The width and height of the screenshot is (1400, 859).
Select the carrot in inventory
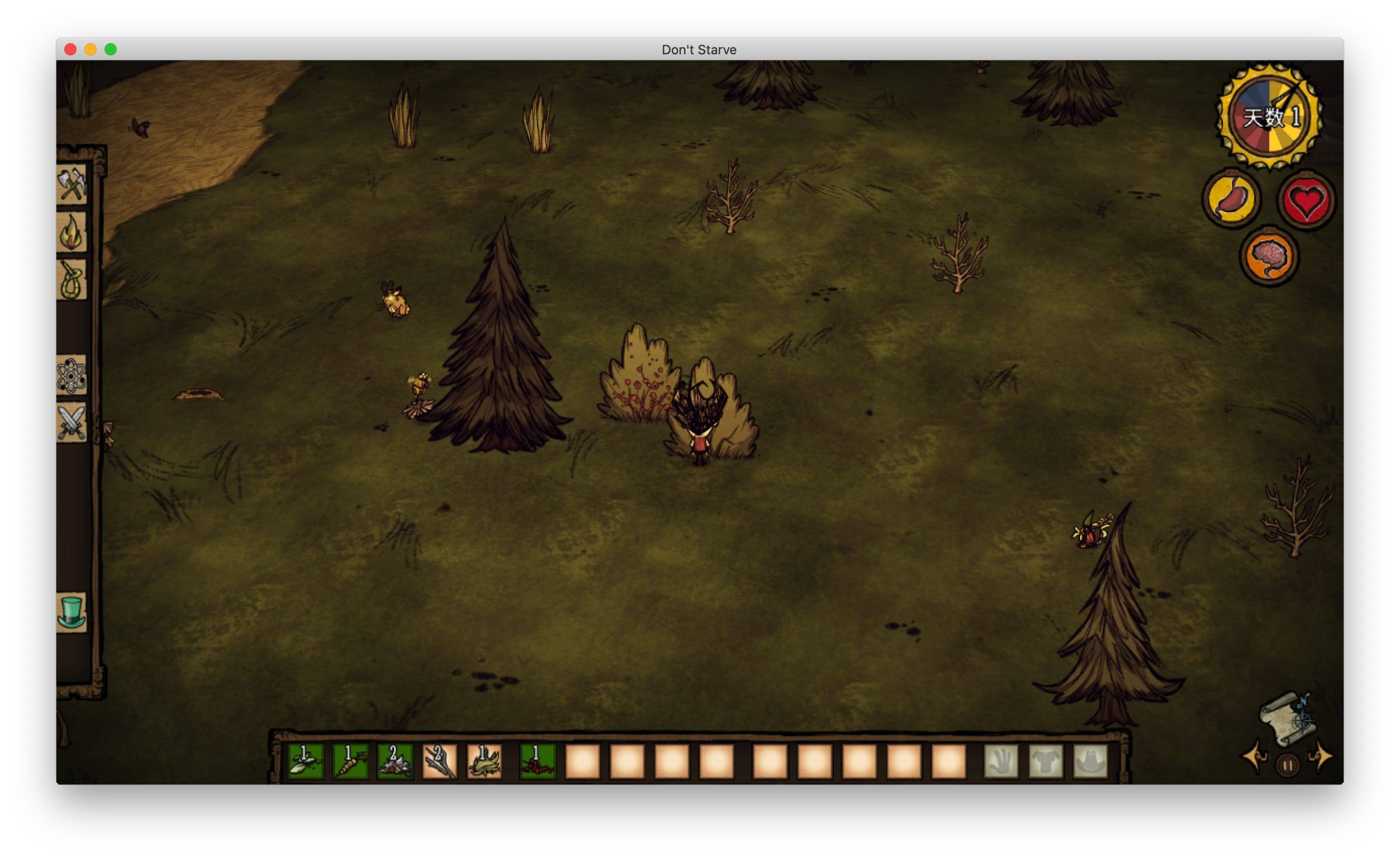[x=350, y=761]
